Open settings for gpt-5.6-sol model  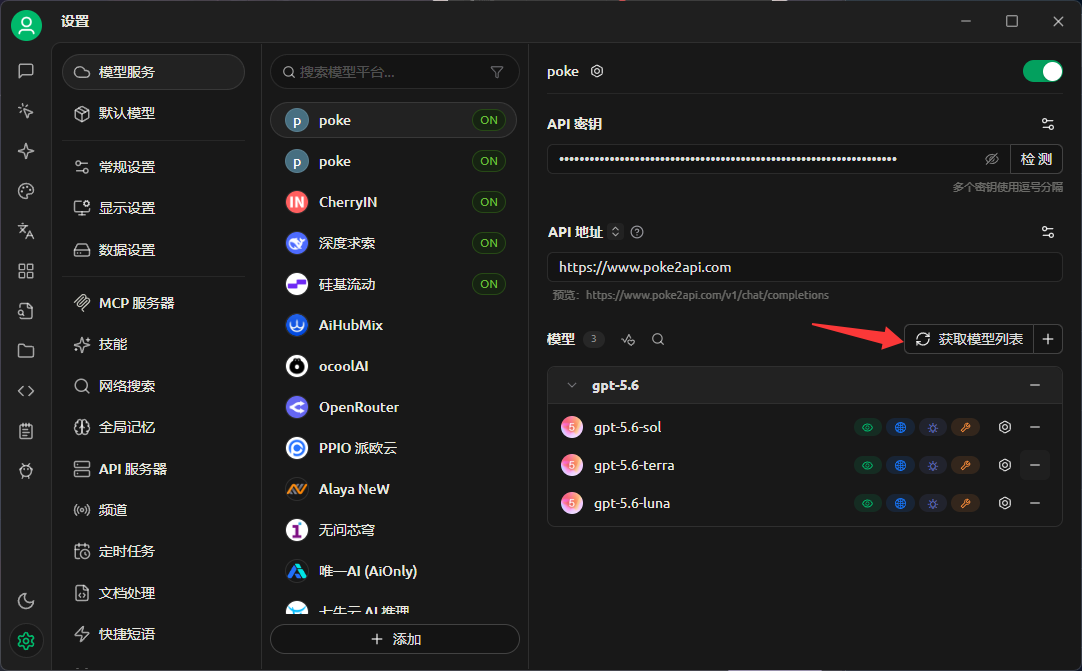pos(1005,427)
